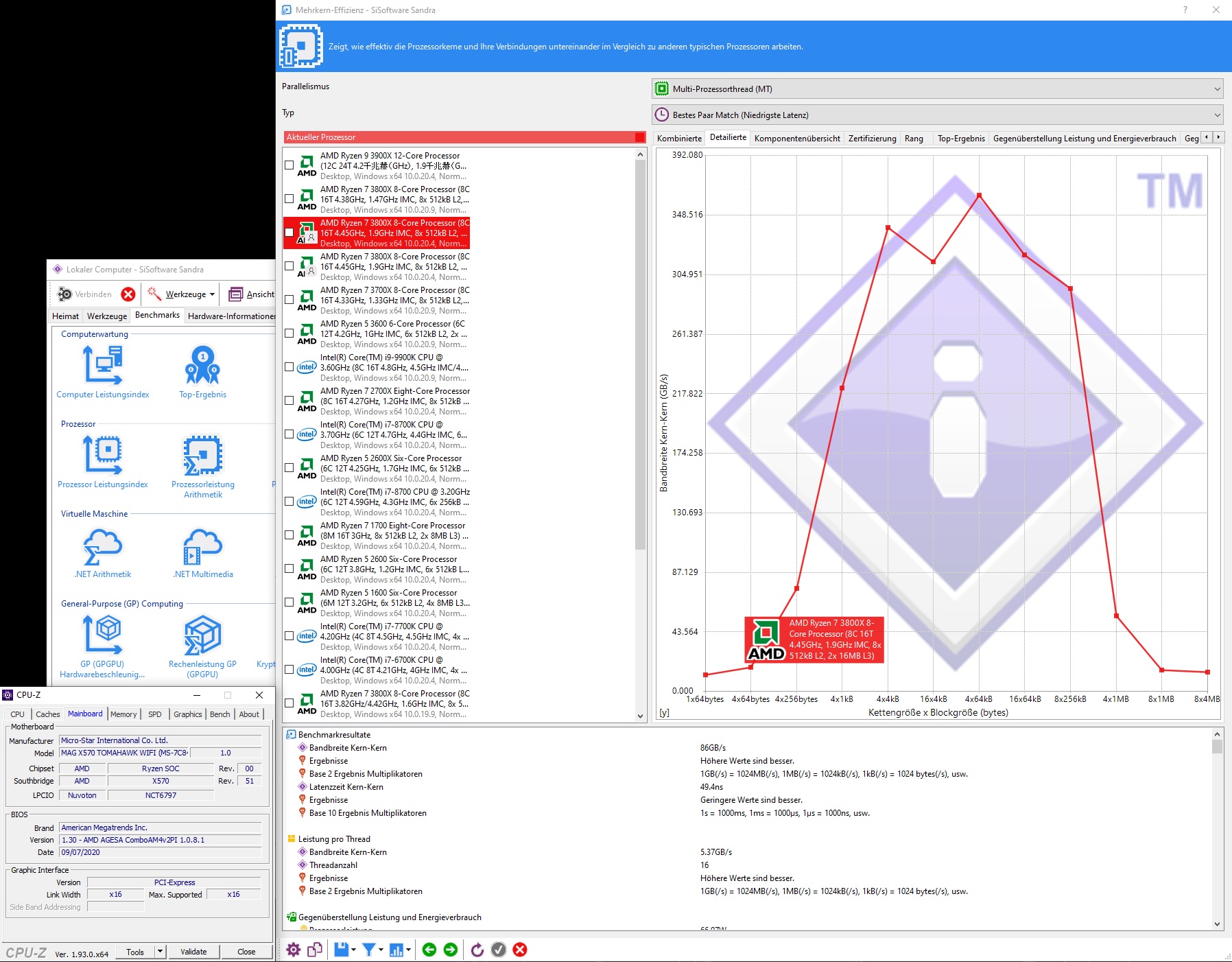Click the left tab-scroll arrow beside Geg tab
The height and width of the screenshot is (962, 1232).
pyautogui.click(x=1207, y=137)
